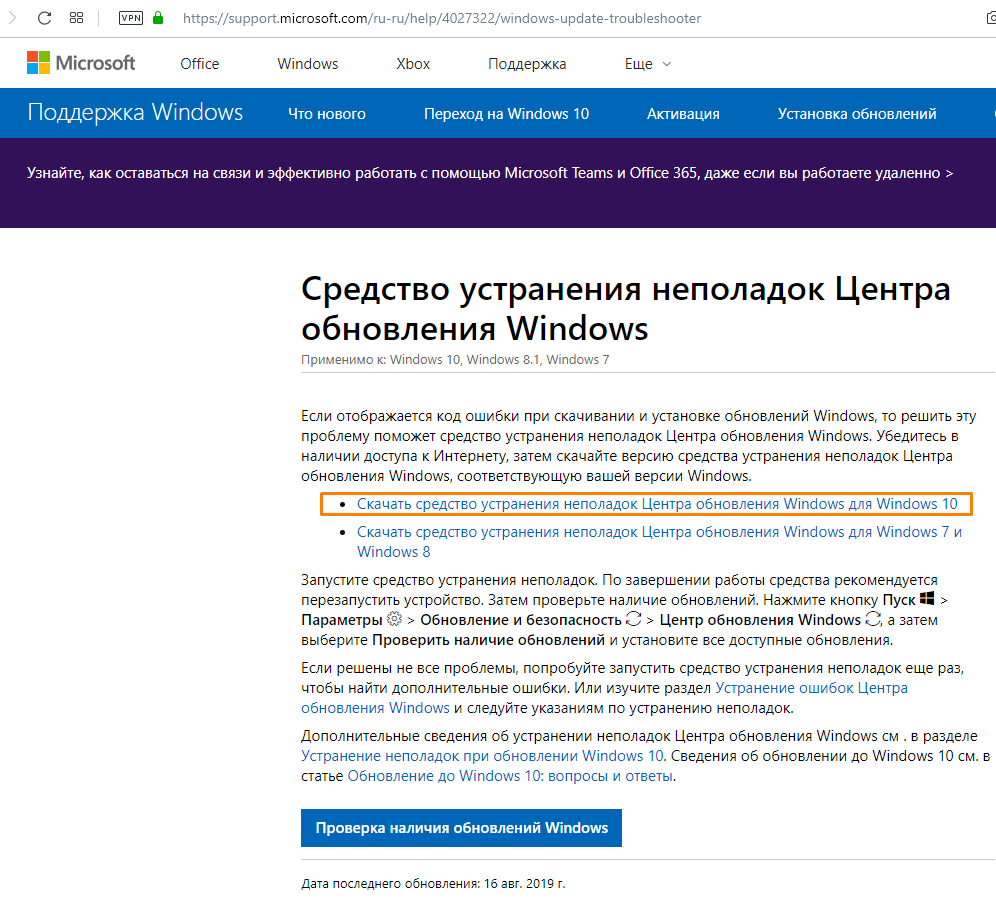The height and width of the screenshot is (904, 996).
Task: Click the Применимо к: Windows 10 text line
Action: 455,360
